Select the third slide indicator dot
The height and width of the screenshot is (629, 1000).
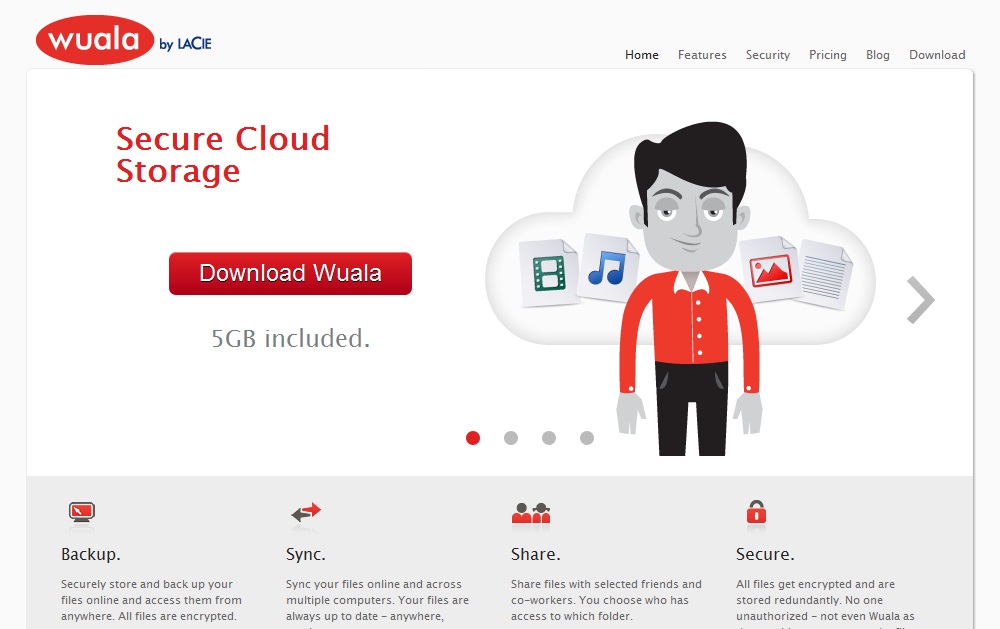coord(549,438)
